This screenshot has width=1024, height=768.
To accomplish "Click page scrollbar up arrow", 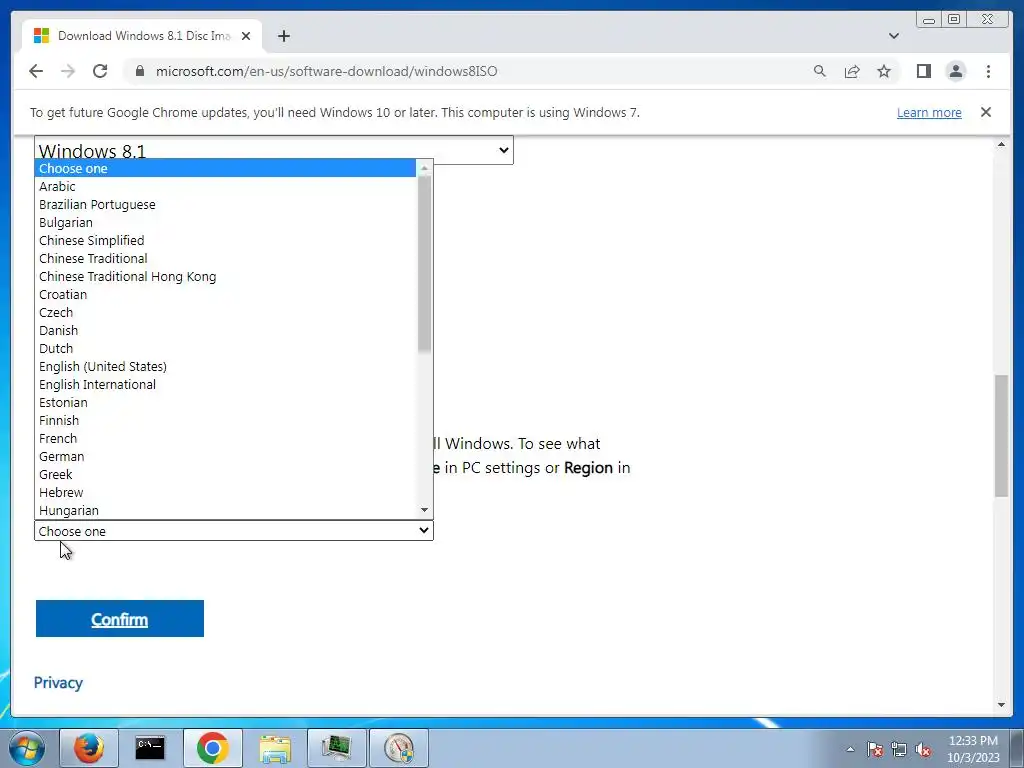I will click(x=1001, y=144).
